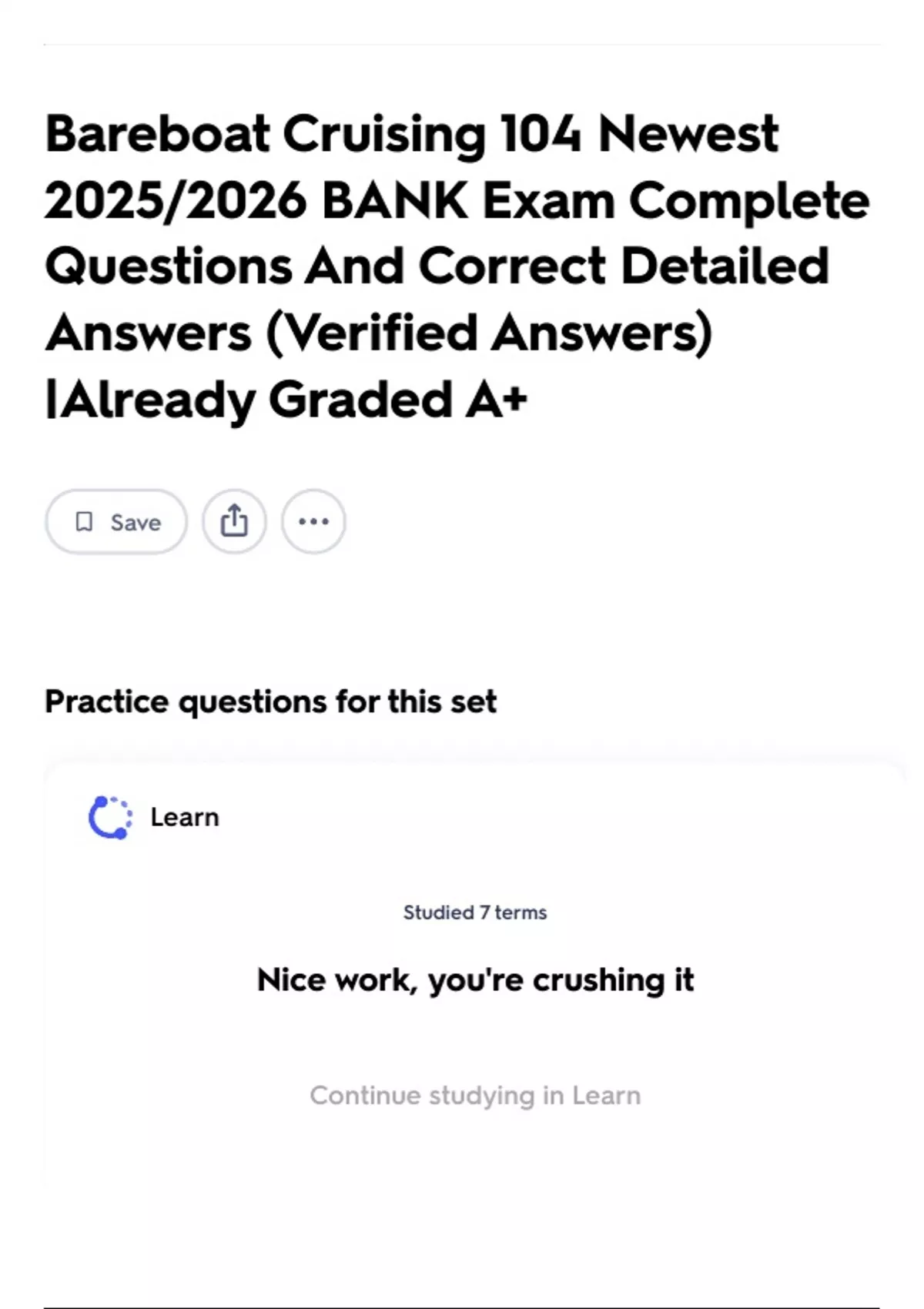Click the word Newest in the title
The image size is (924, 1309).
(x=688, y=134)
